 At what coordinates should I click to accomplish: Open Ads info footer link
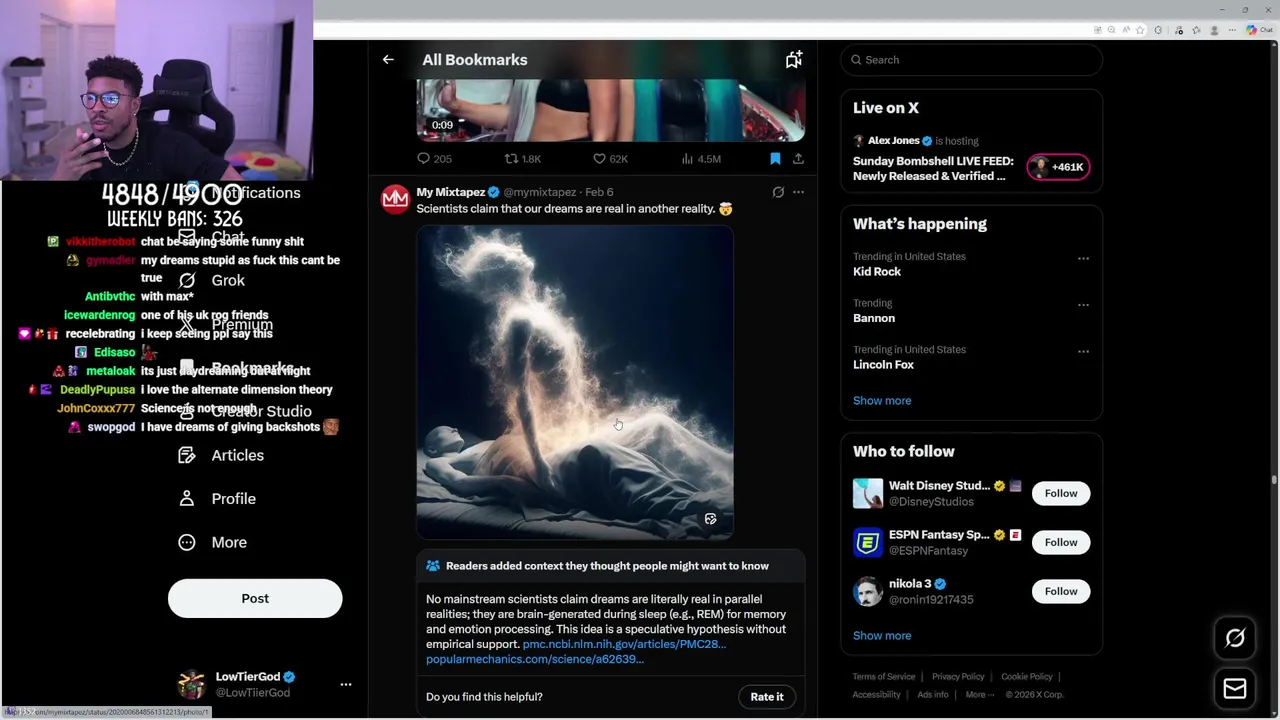point(933,695)
